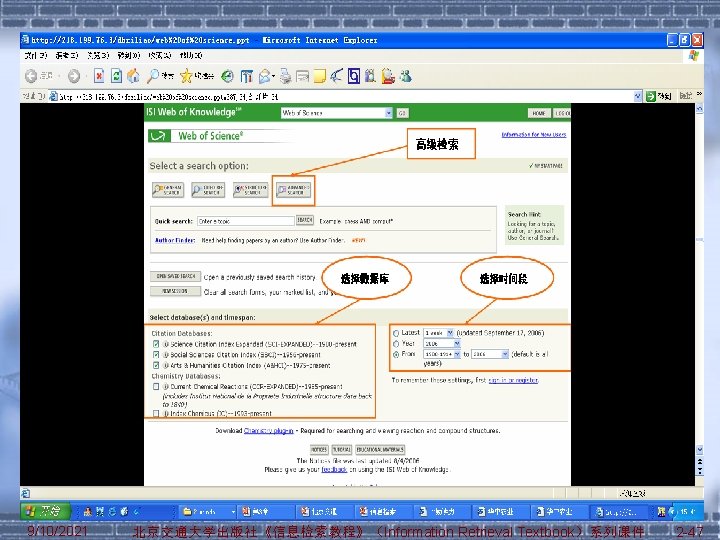Image resolution: width=720 pixels, height=540 pixels.
Task: Click Structure Search button icon
Action: click(250, 190)
